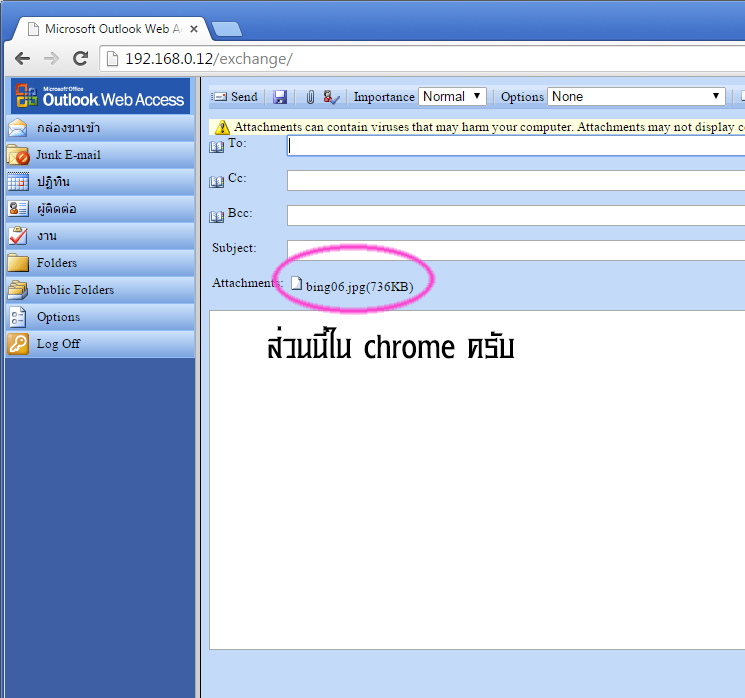Viewport: 745px width, 698px height.
Task: Open address book next to Bcc
Action: click(x=217, y=217)
